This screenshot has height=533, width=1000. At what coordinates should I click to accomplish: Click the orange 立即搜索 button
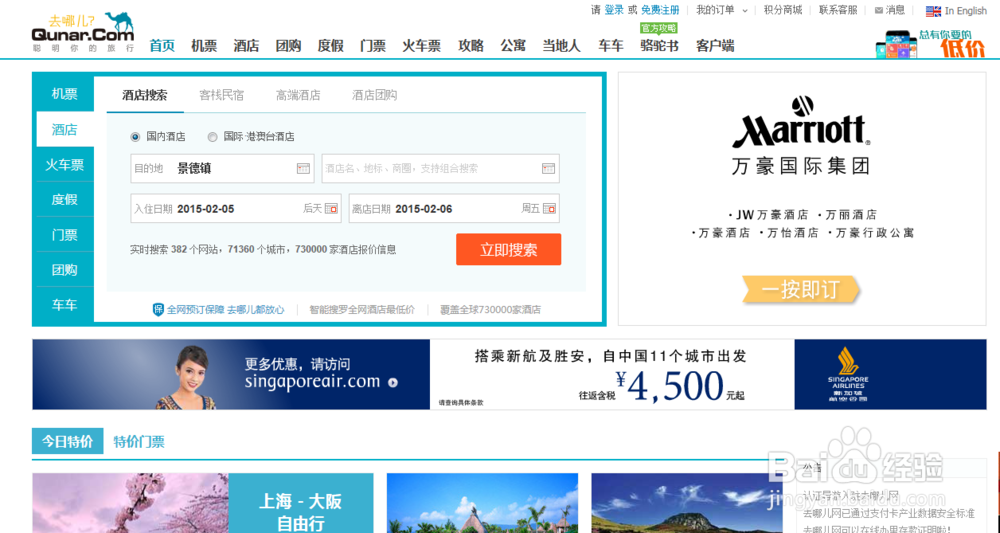pos(508,249)
